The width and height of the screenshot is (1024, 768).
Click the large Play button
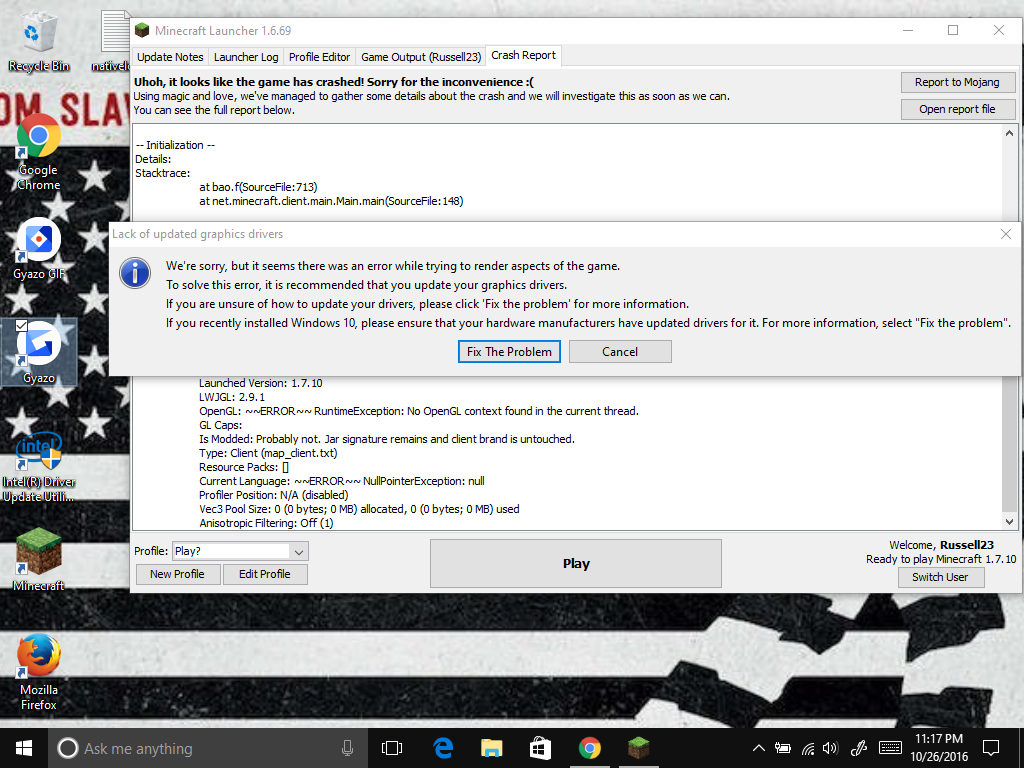point(576,563)
